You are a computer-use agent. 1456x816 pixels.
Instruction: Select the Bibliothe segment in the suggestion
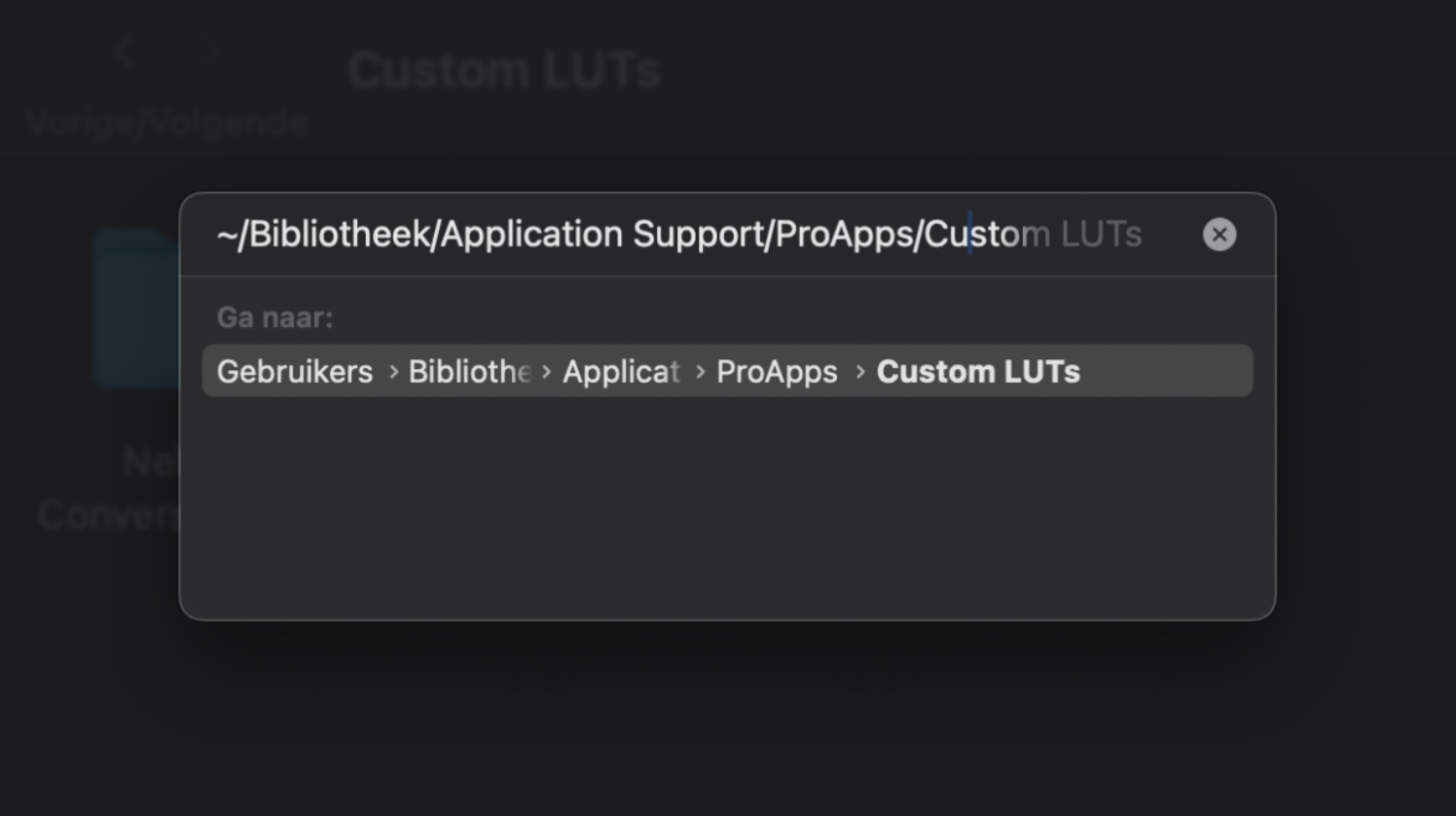tap(469, 372)
